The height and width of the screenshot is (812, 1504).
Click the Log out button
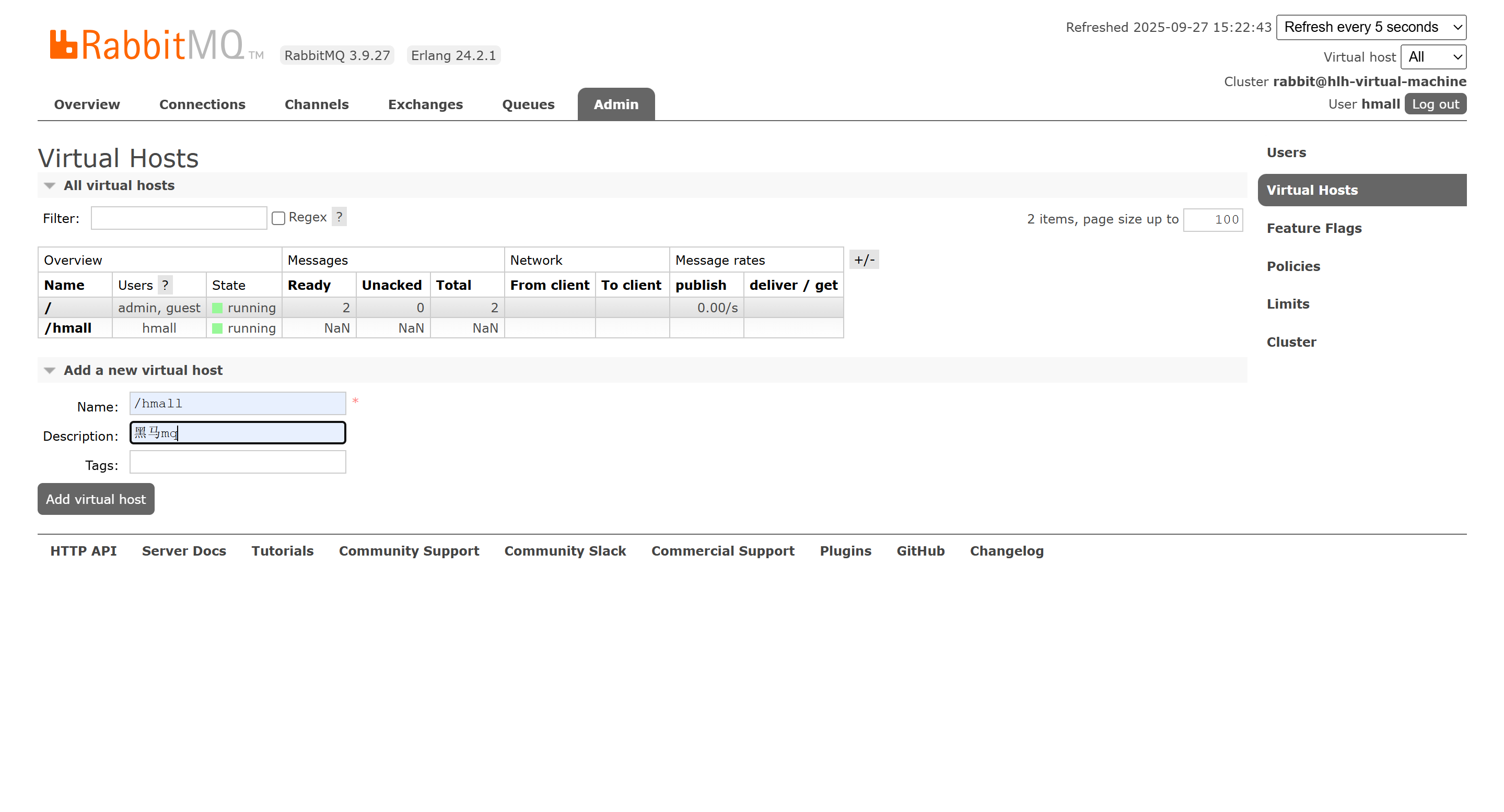[1435, 104]
